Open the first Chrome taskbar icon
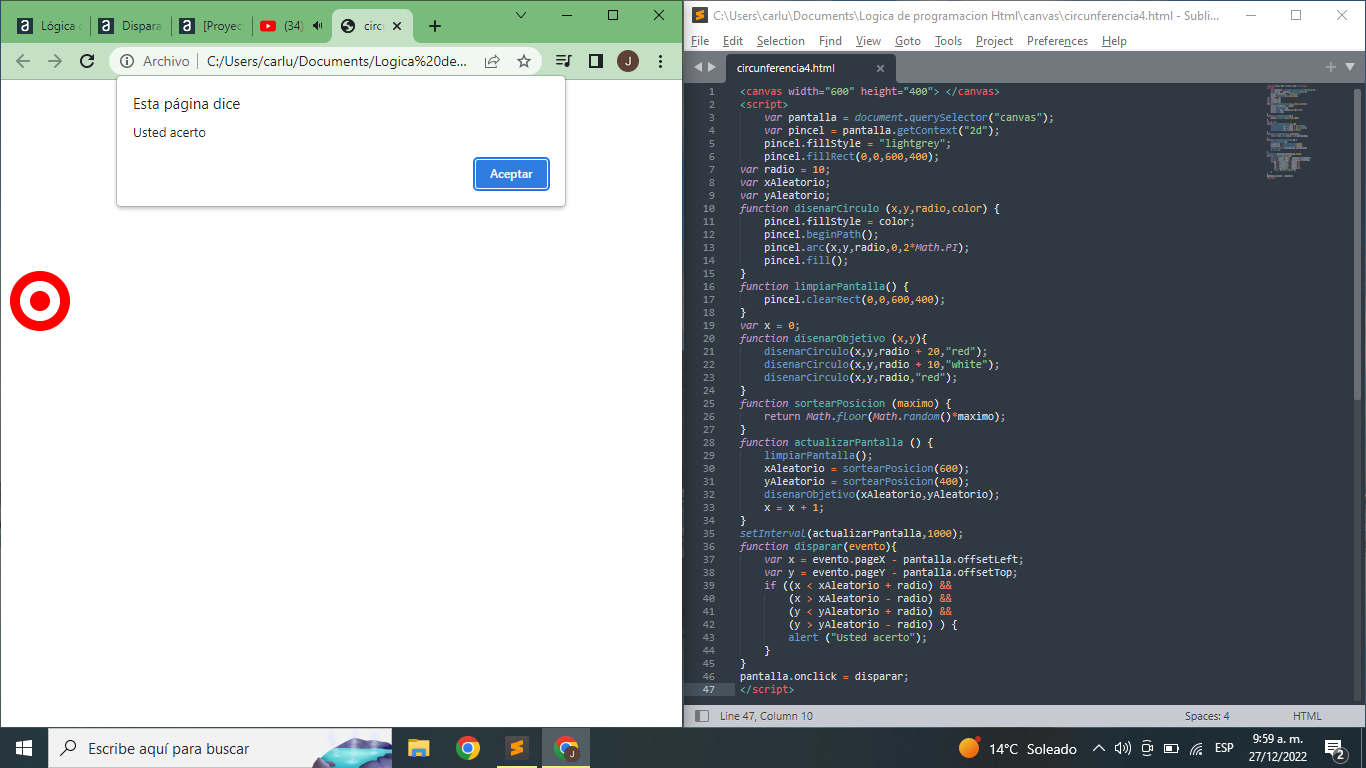 pos(467,748)
